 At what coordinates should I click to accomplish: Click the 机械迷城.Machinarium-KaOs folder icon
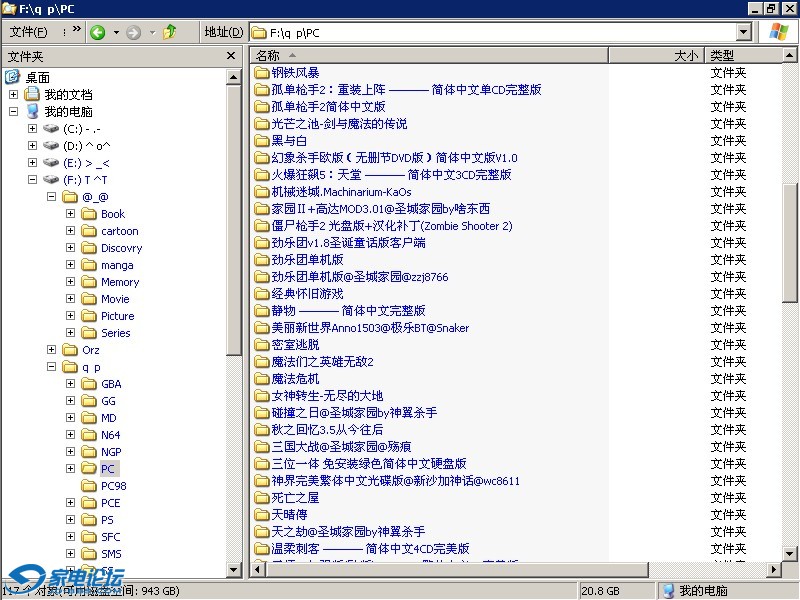click(262, 192)
